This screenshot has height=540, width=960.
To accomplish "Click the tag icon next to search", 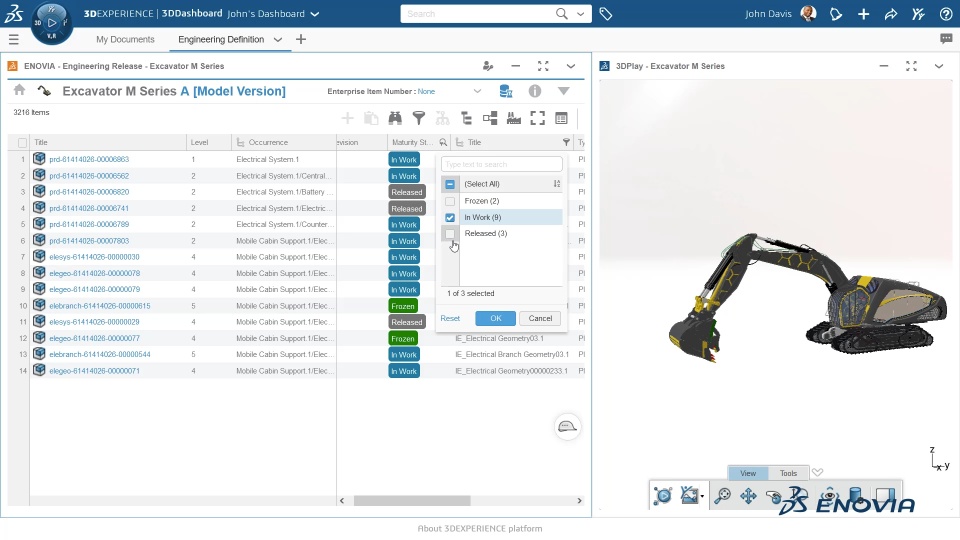I will point(606,13).
